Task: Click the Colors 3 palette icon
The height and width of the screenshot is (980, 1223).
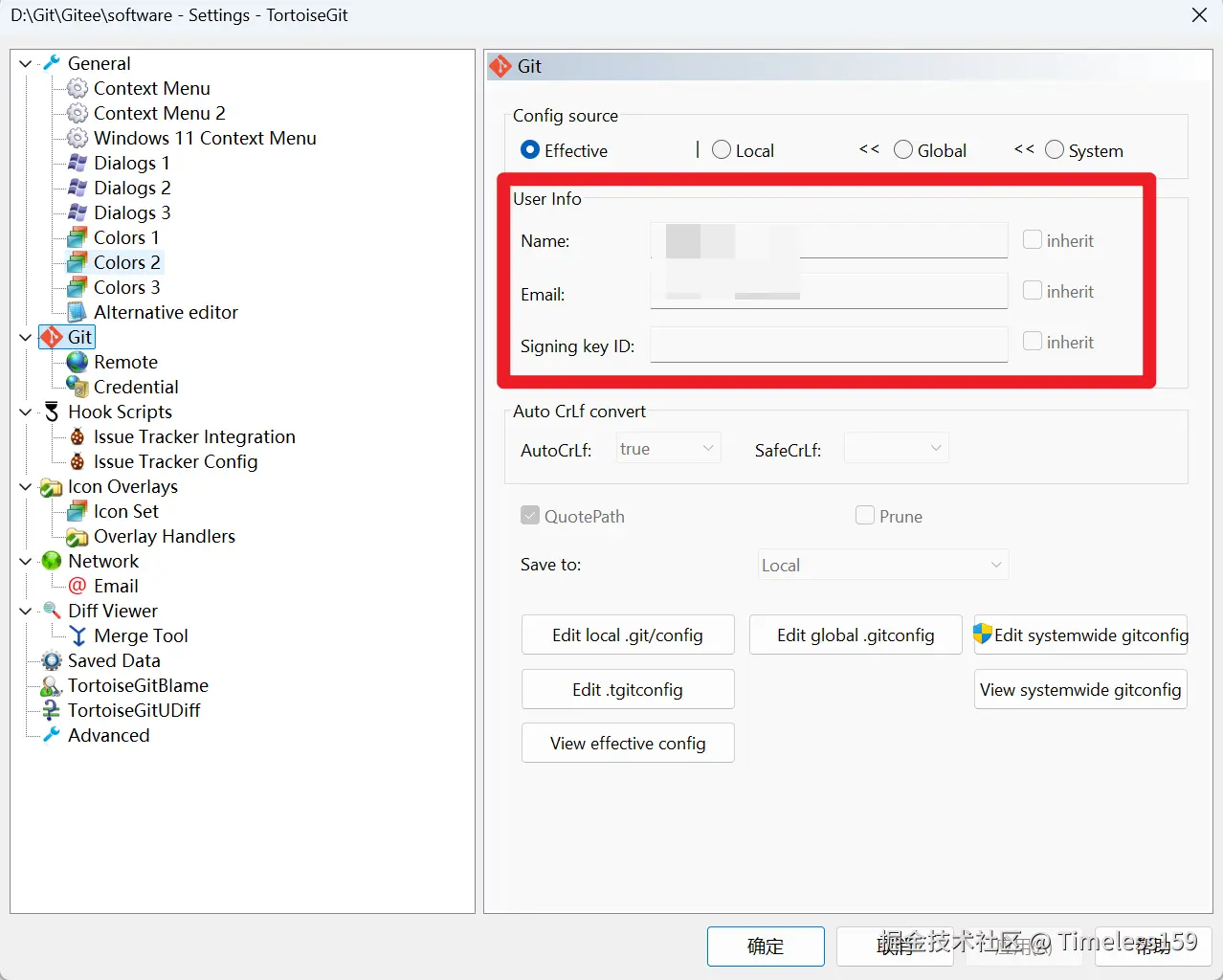Action: pyautogui.click(x=78, y=287)
